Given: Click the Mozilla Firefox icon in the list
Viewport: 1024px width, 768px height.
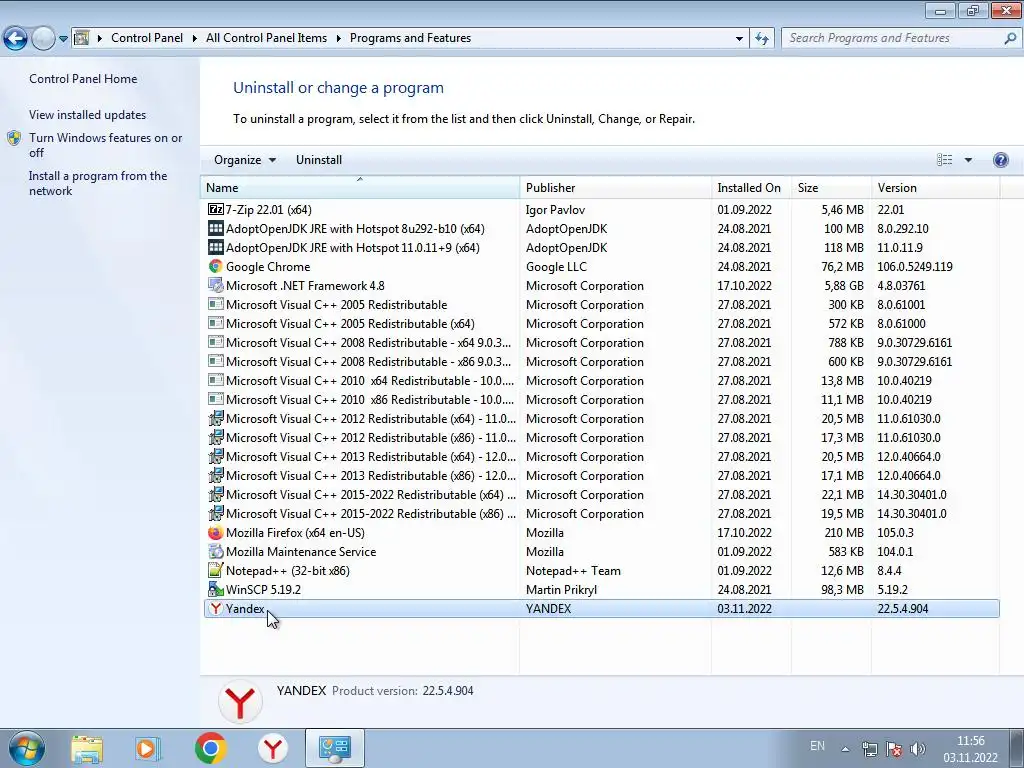Looking at the screenshot, I should coord(216,533).
